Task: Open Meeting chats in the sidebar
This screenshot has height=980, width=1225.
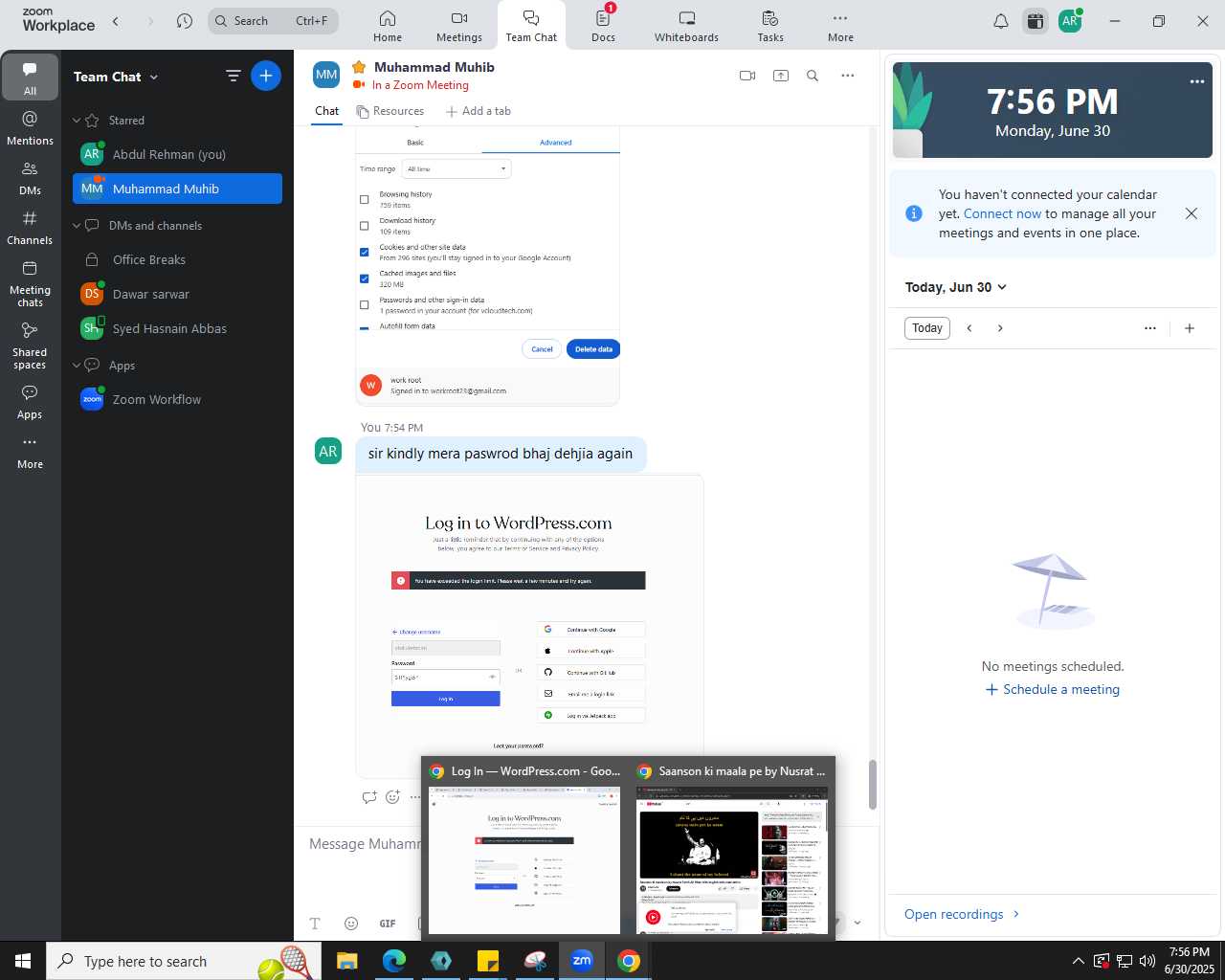Action: (x=30, y=283)
